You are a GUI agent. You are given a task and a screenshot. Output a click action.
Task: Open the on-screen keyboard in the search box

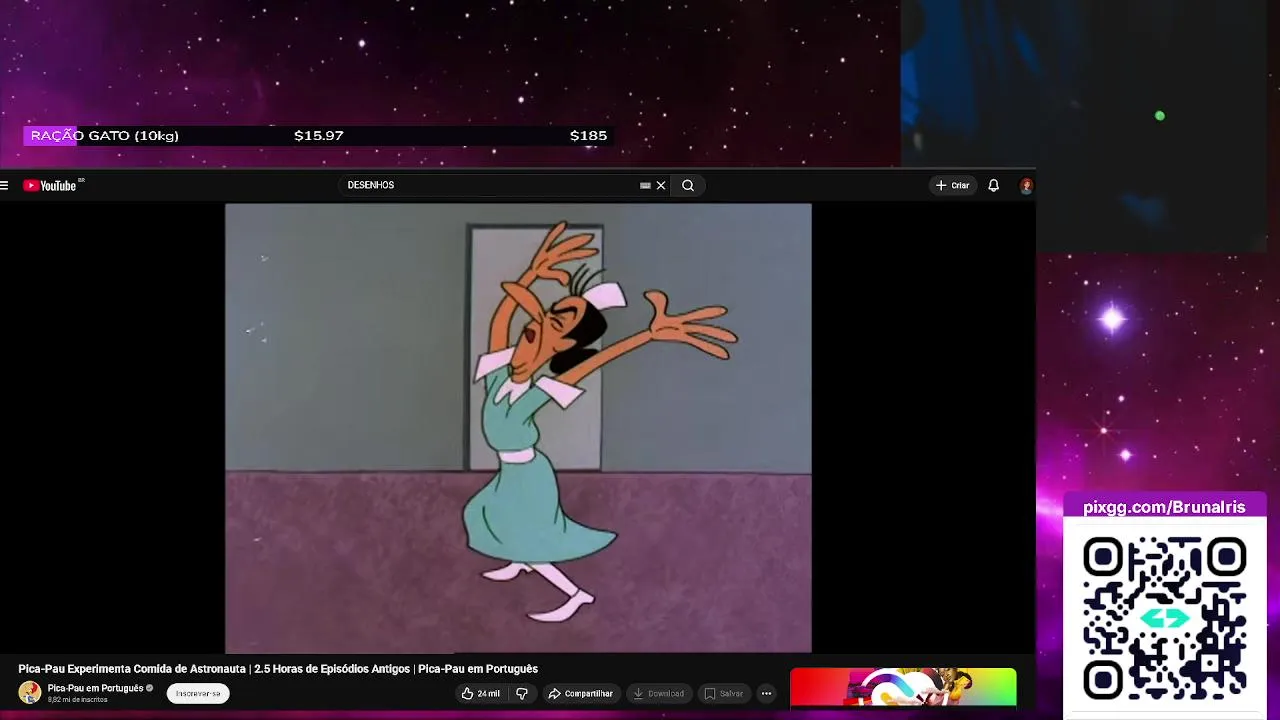click(x=645, y=185)
